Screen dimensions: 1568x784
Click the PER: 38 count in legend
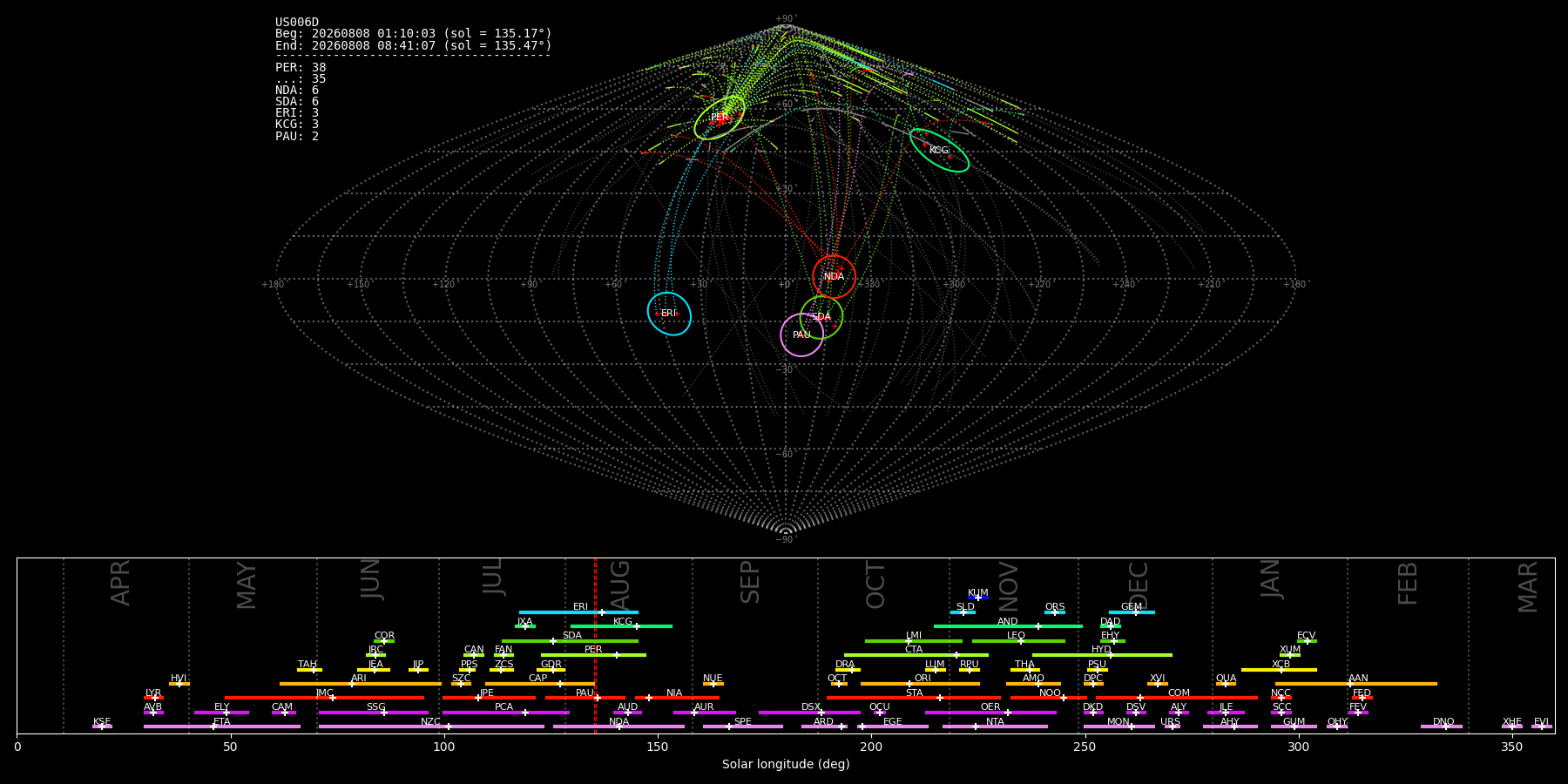(301, 67)
